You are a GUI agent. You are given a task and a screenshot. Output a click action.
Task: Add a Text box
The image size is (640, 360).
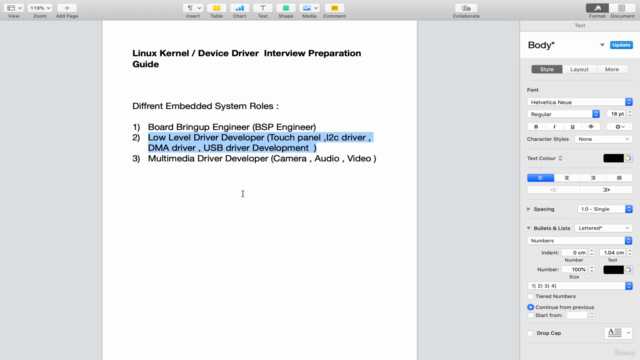click(x=263, y=8)
